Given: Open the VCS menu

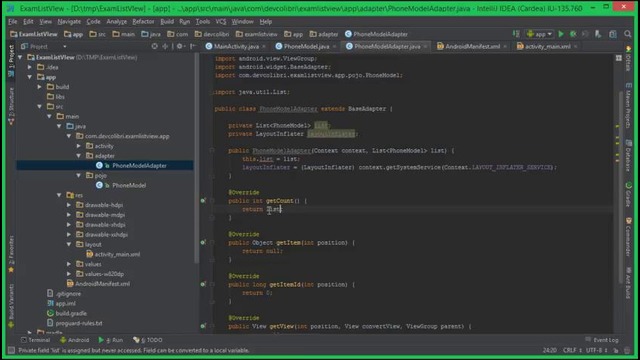Looking at the screenshot, I should (x=220, y=22).
